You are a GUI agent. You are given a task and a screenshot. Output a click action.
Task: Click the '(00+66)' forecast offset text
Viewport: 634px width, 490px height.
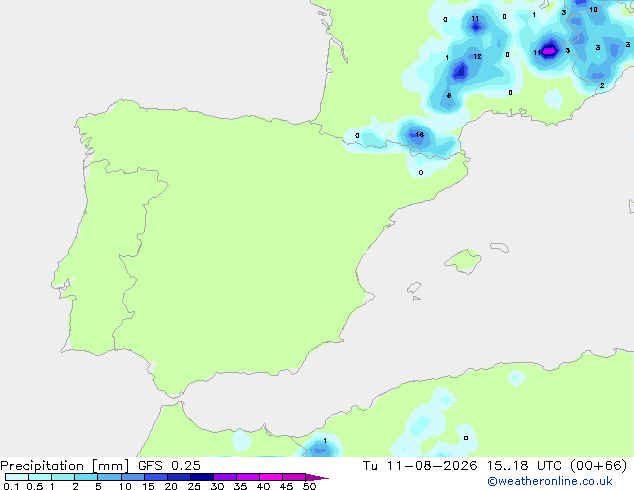tap(598, 466)
